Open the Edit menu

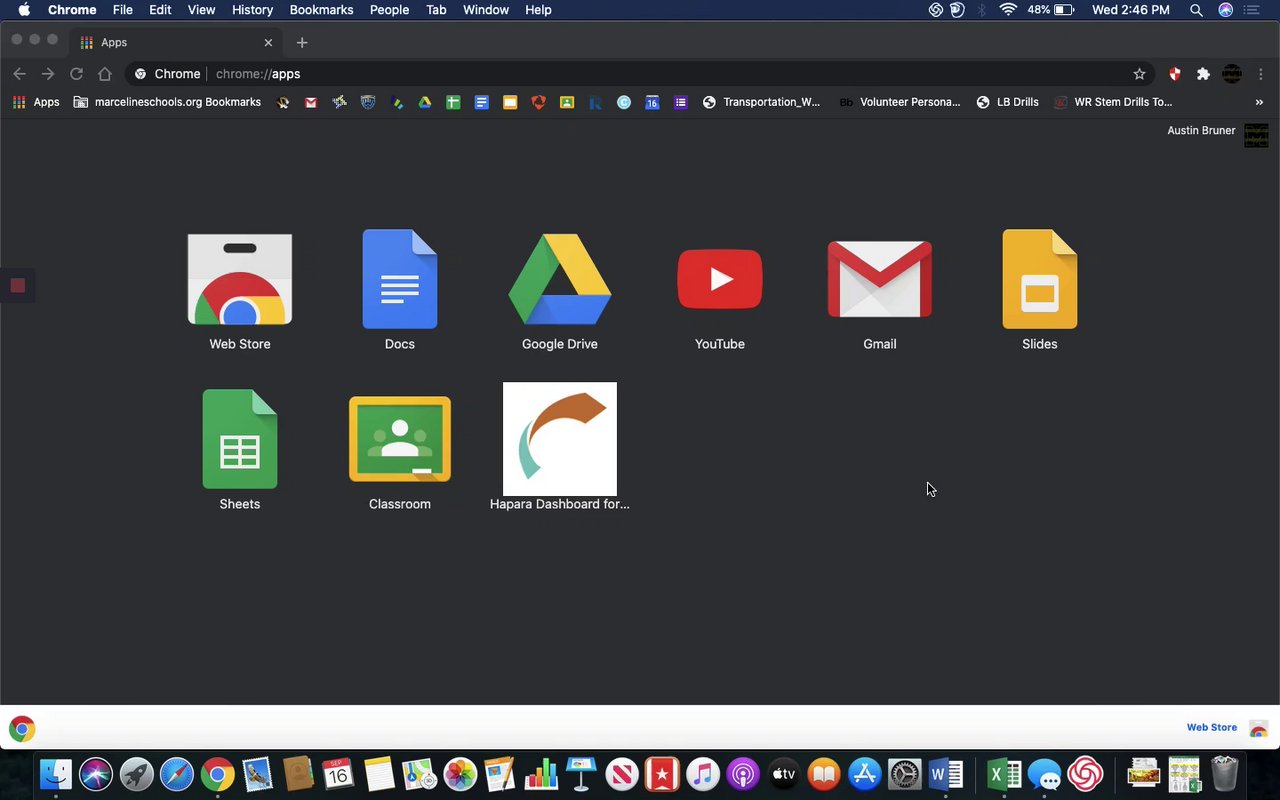coord(160,10)
